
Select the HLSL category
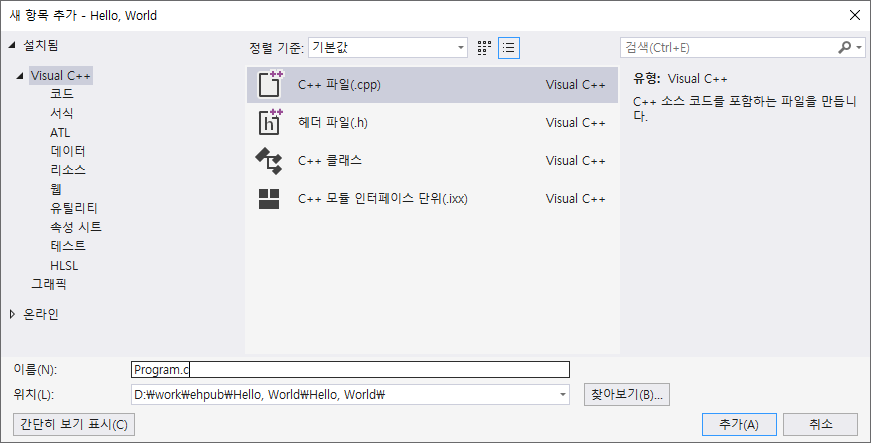point(64,265)
